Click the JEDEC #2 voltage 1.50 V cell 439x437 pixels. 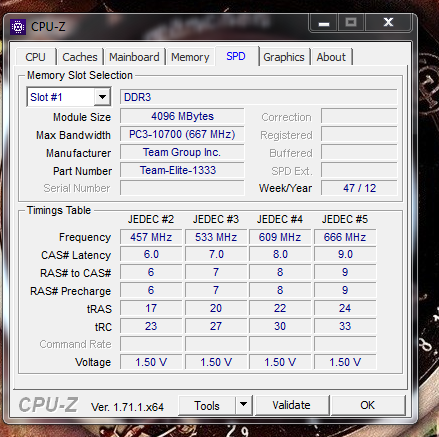(151, 362)
